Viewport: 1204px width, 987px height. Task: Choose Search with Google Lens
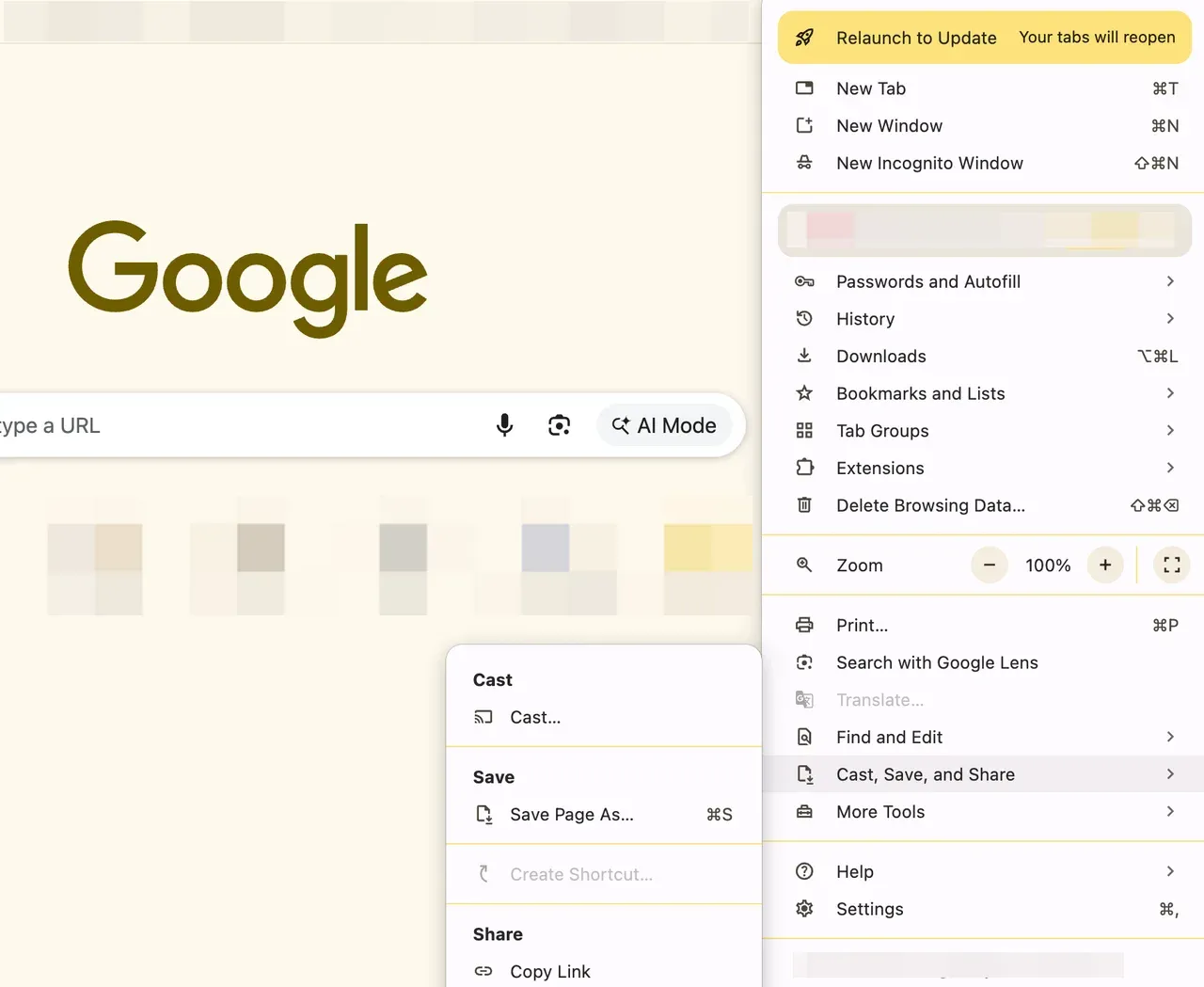tap(984, 662)
